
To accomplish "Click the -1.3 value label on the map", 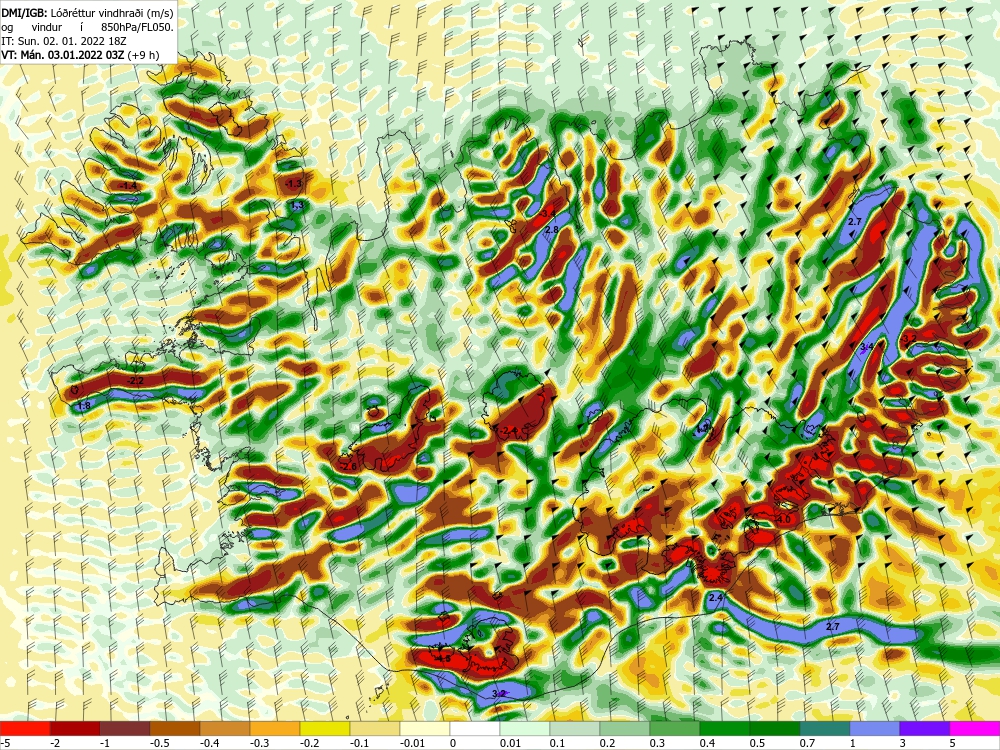I will click(x=293, y=184).
